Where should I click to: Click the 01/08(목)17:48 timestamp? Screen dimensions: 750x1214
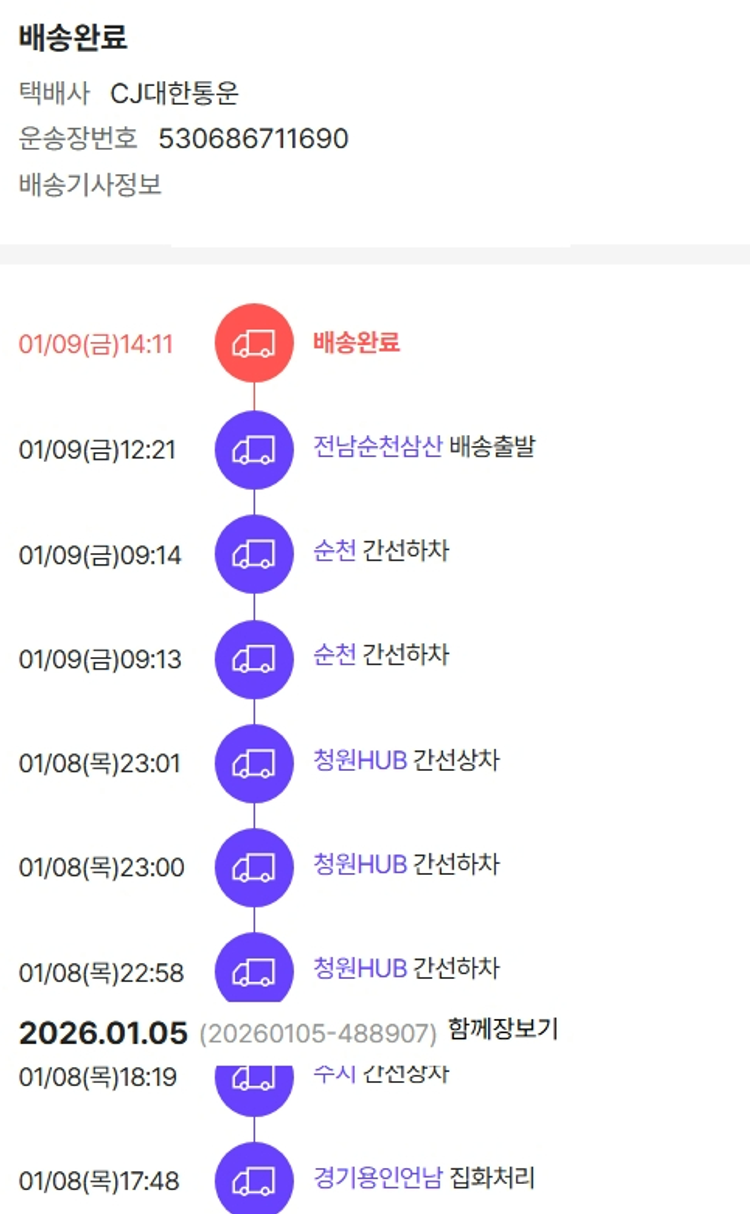[x=99, y=1181]
